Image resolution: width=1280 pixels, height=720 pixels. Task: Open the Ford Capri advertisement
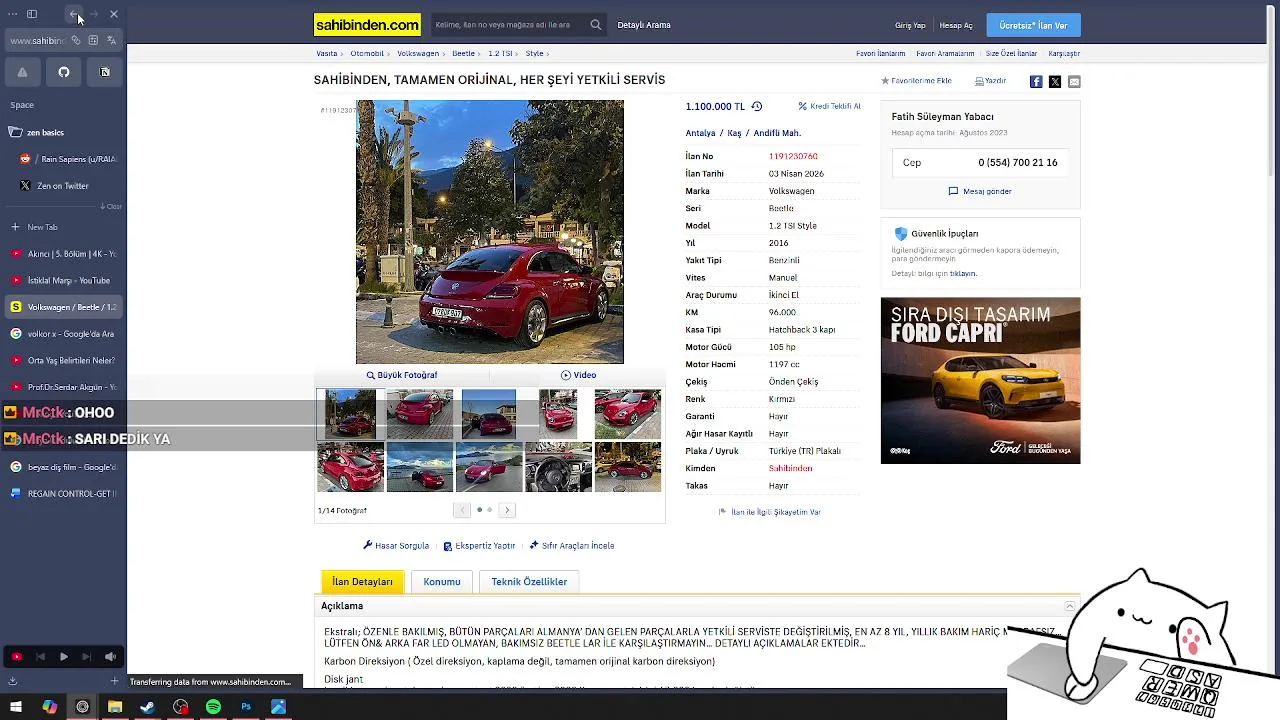tap(980, 380)
